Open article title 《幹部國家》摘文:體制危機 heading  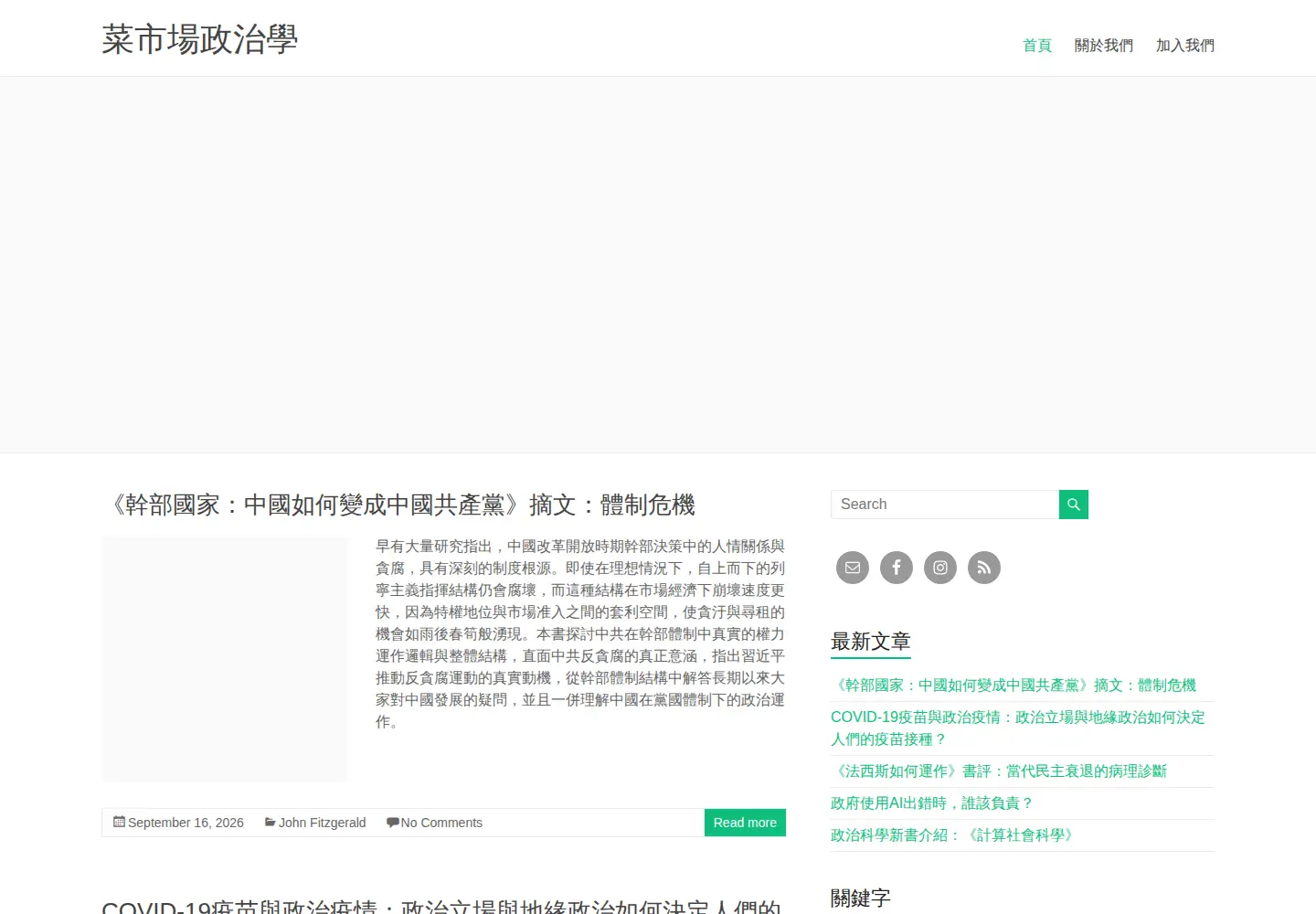click(x=398, y=505)
